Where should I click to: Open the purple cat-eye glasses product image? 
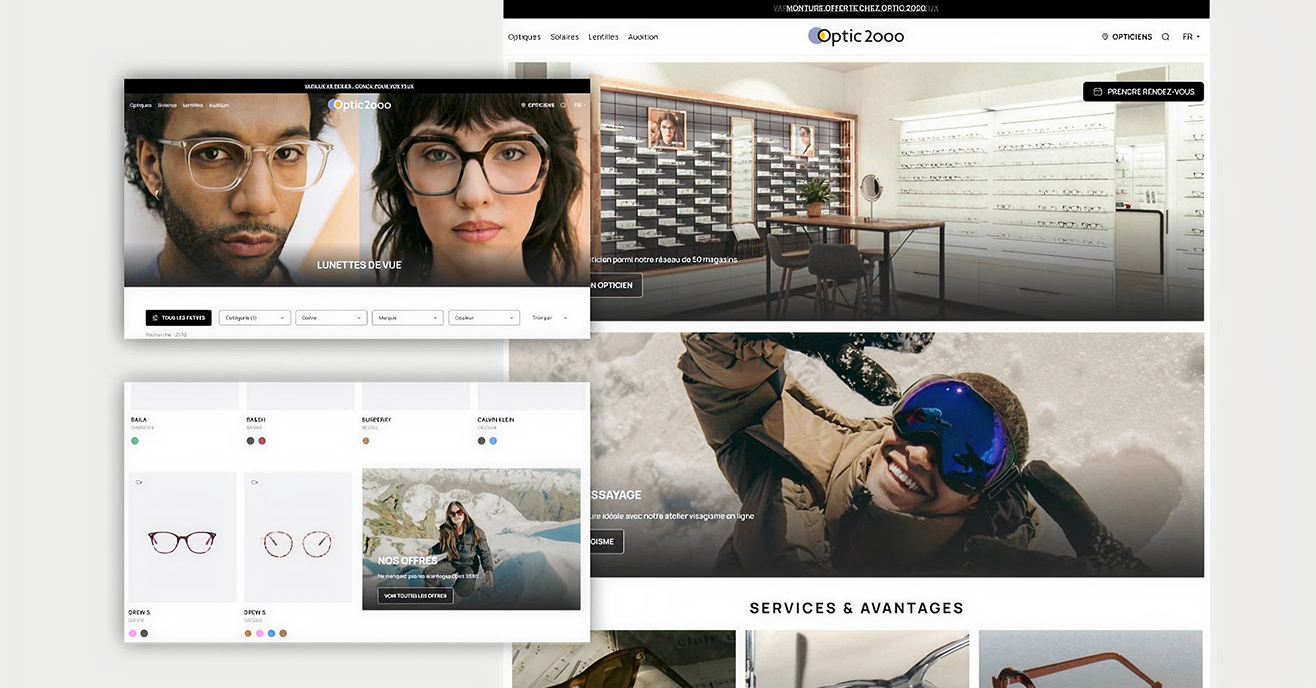[x=182, y=538]
